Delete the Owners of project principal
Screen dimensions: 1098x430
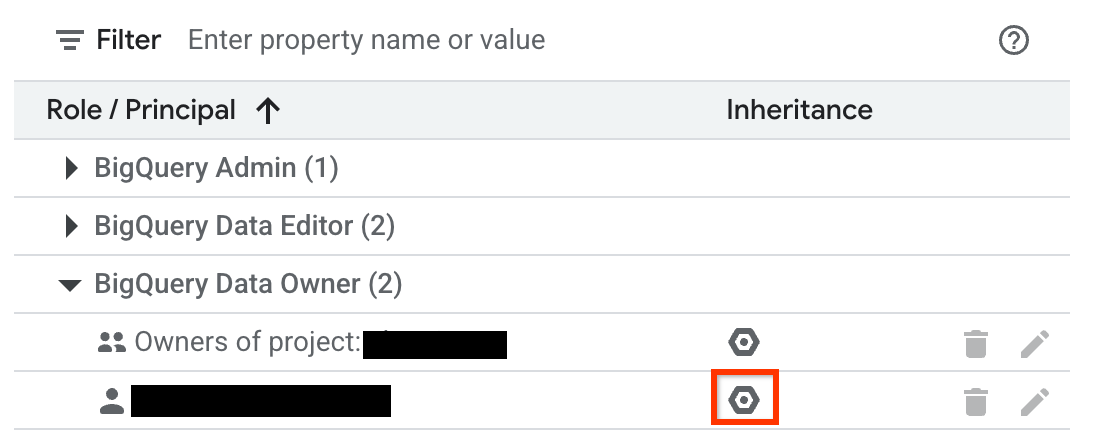[x=975, y=345]
